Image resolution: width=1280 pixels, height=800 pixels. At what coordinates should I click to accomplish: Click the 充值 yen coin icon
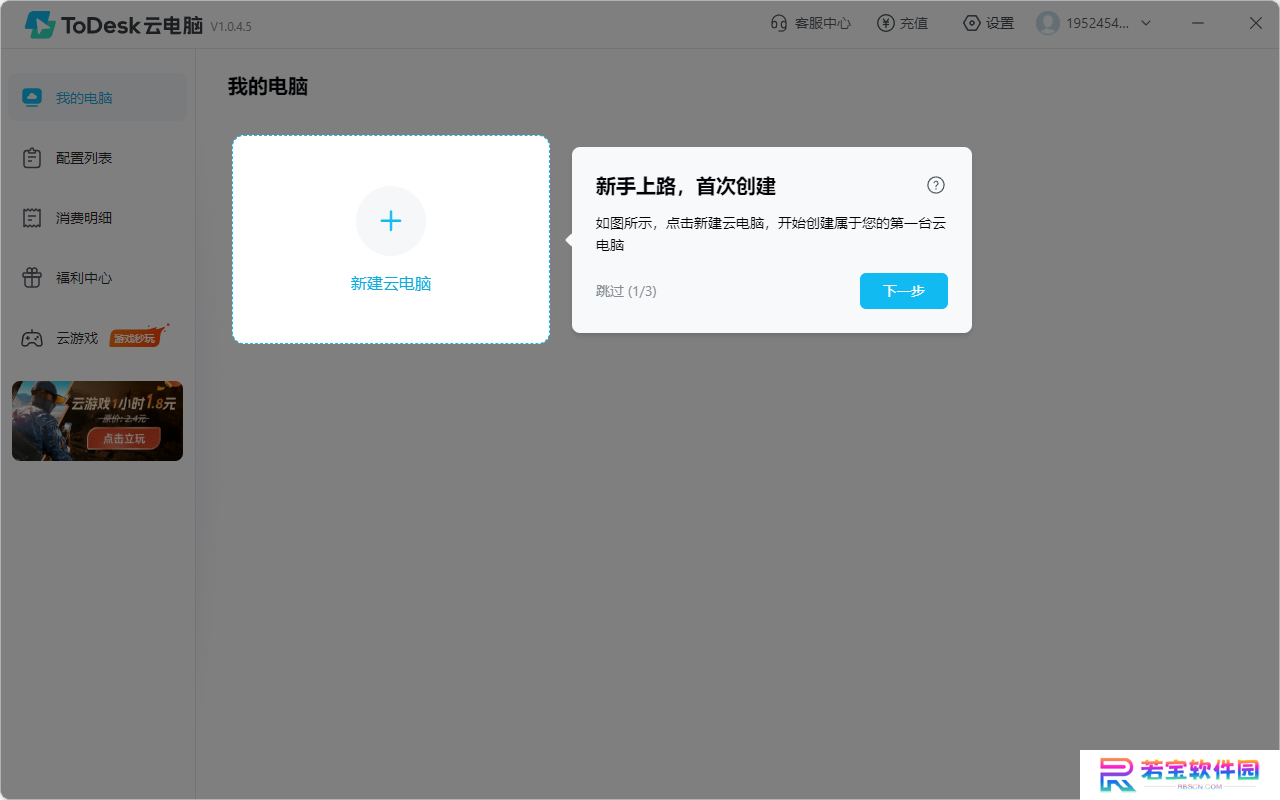tap(885, 23)
